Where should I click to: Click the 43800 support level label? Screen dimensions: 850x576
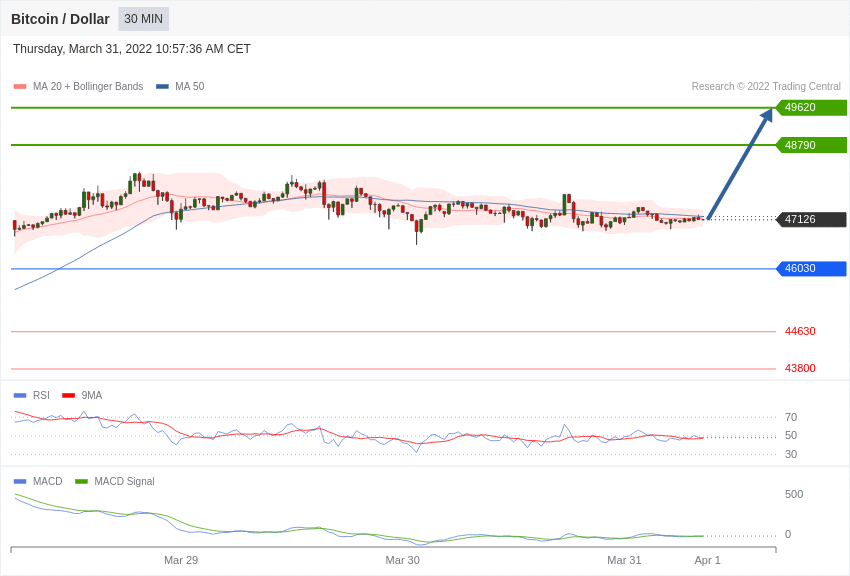pos(800,368)
